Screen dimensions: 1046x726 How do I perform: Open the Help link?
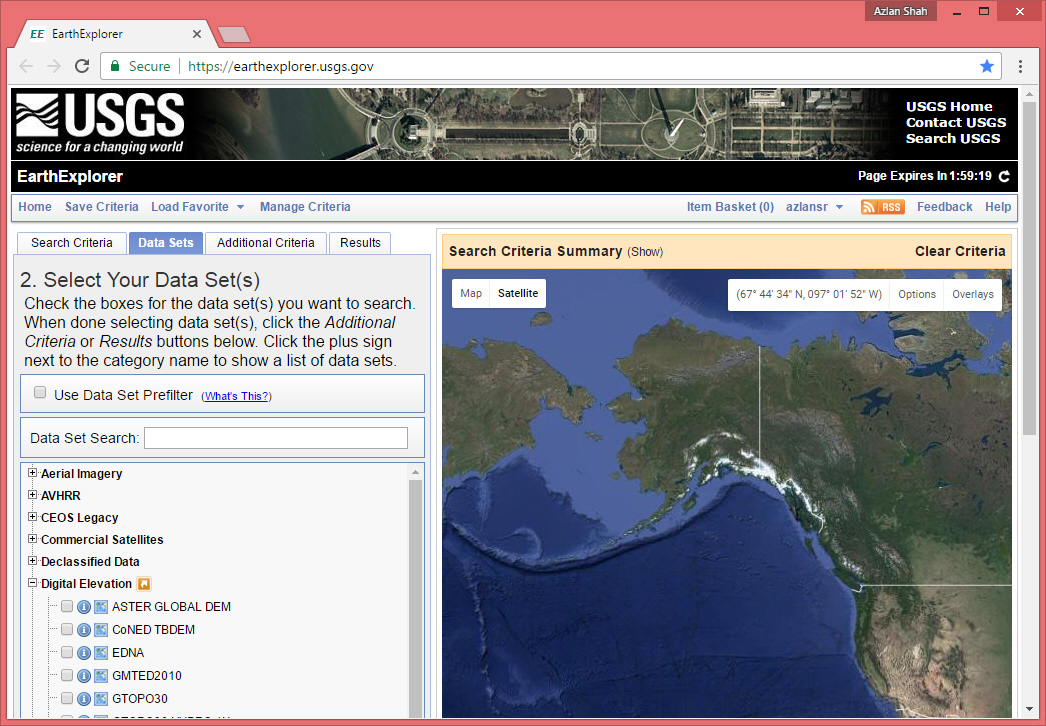[x=998, y=207]
